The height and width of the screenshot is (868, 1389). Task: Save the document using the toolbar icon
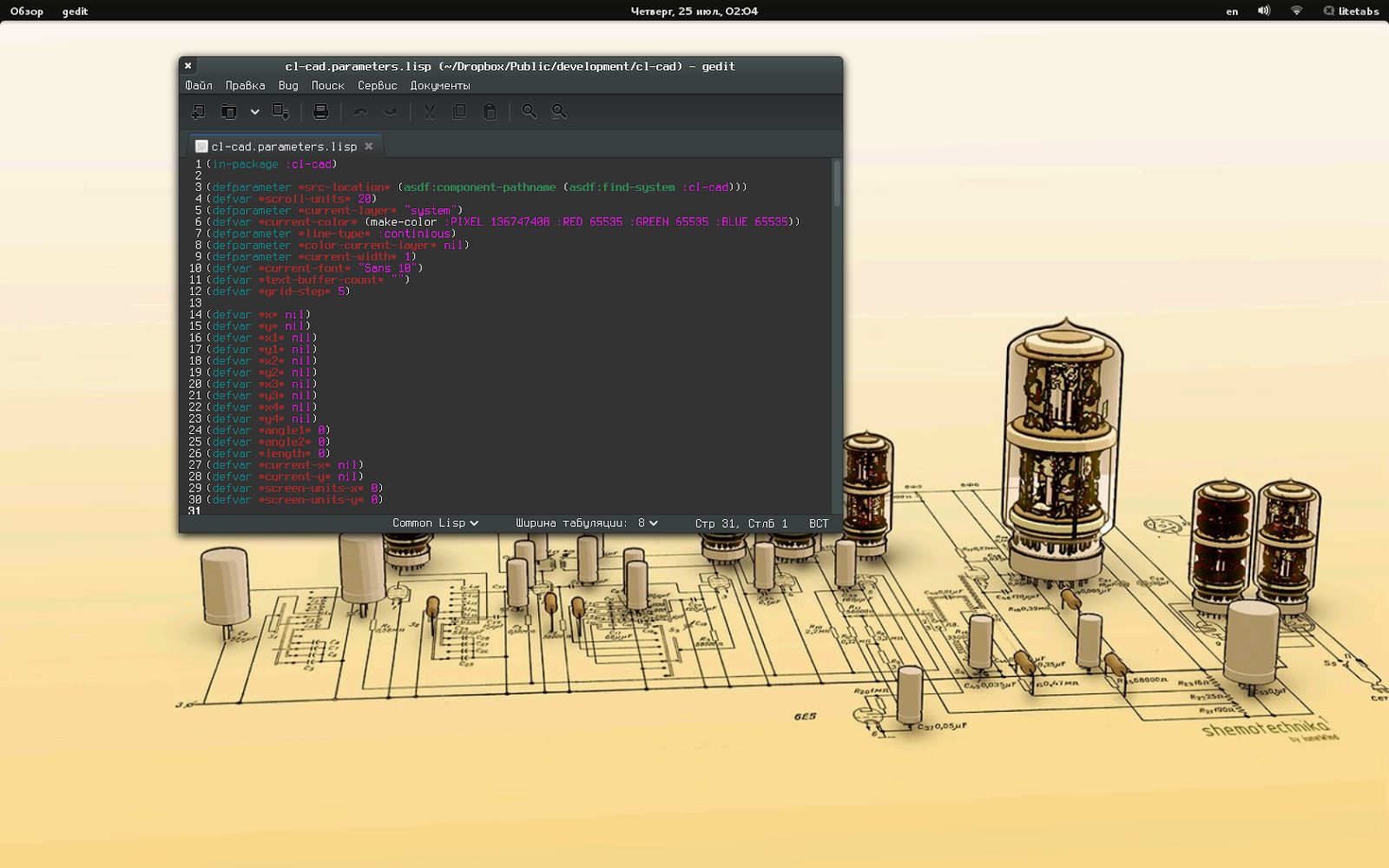pos(280,112)
